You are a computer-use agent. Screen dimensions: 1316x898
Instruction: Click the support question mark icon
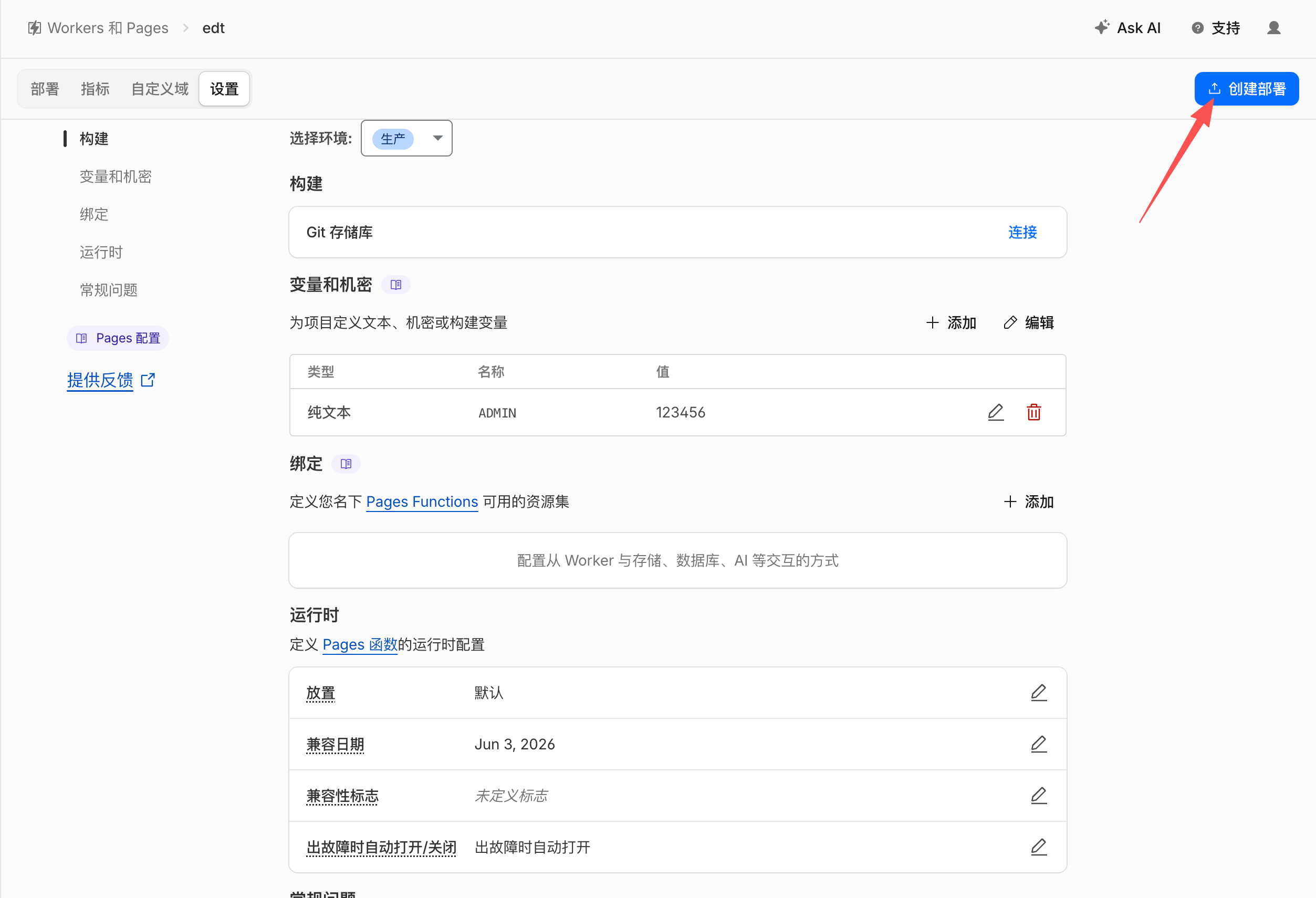tap(1197, 28)
